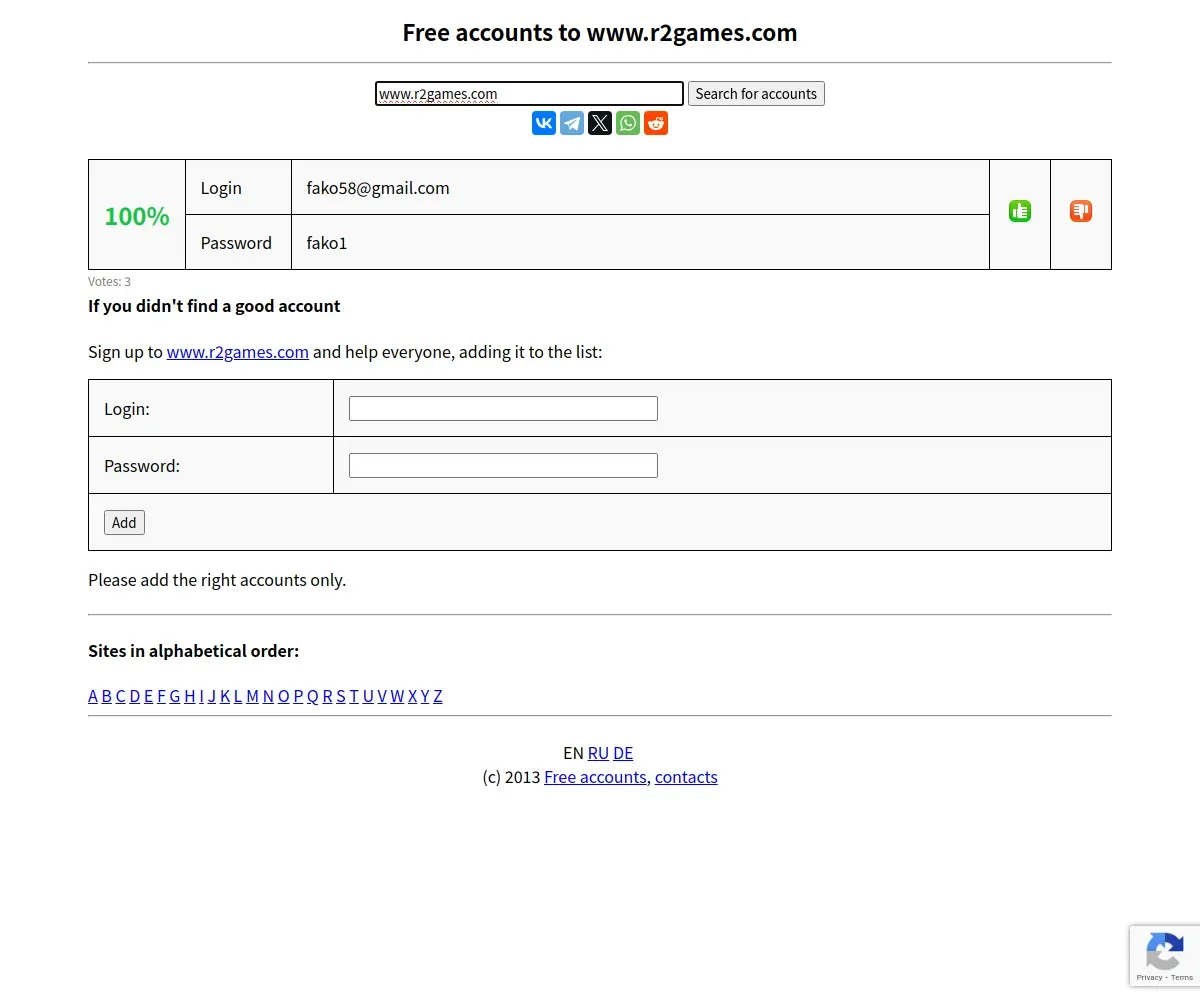This screenshot has height=1000, width=1200.
Task: Click the EN language label
Action: [573, 753]
